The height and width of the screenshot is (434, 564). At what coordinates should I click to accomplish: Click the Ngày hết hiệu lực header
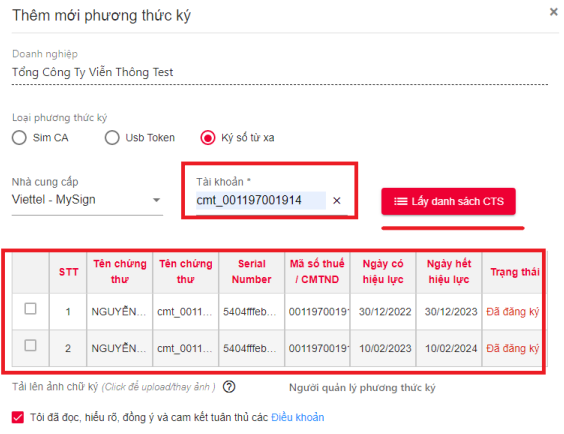click(449, 272)
